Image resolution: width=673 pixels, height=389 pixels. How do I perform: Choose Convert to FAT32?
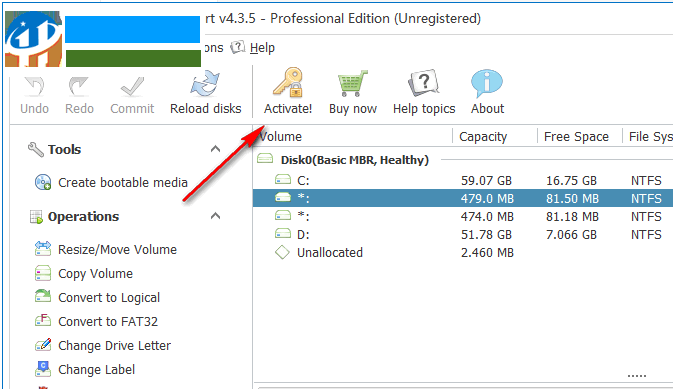coord(108,322)
